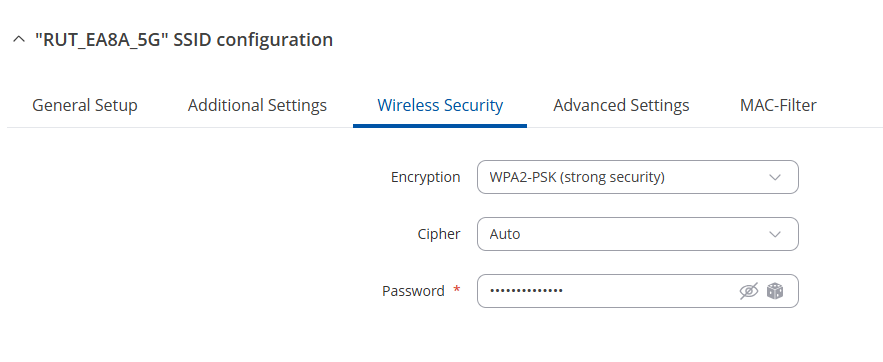Click the masked password dots
This screenshot has height=362, width=883.
click(x=526, y=291)
